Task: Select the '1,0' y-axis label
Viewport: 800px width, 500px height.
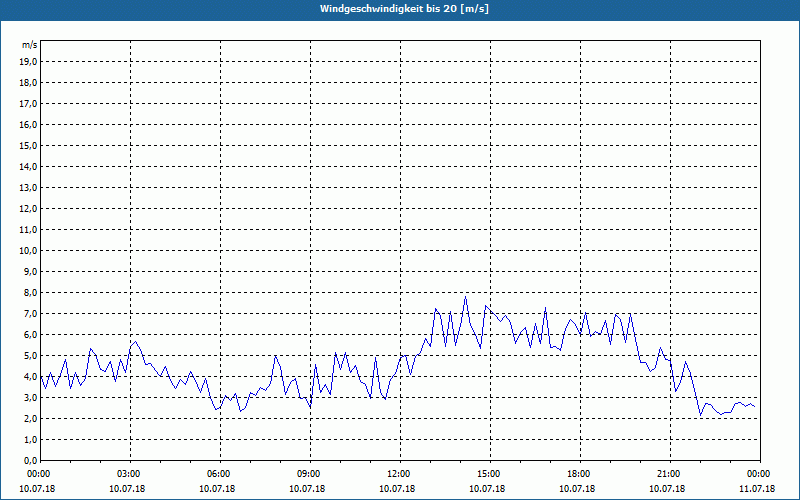Action: pos(30,439)
